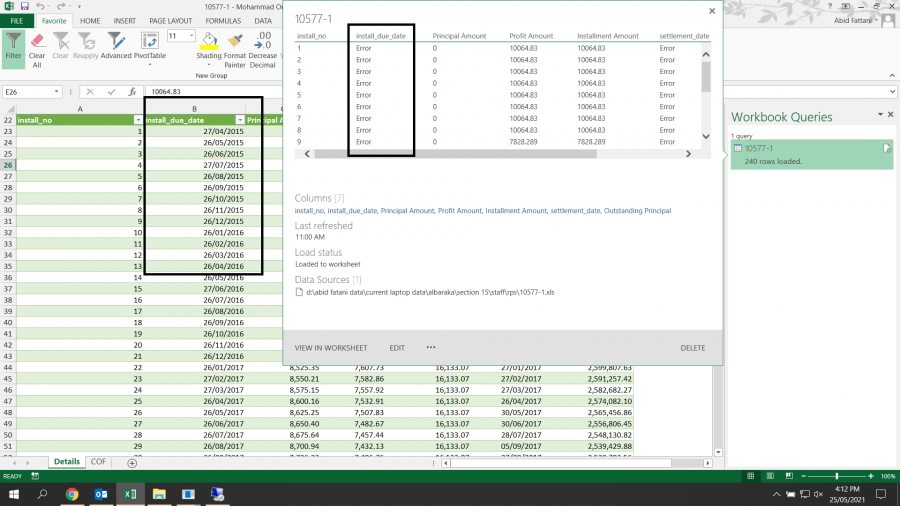Switch to Page Layout view in the status bar
Viewport: 900px width, 506px height.
(x=770, y=476)
